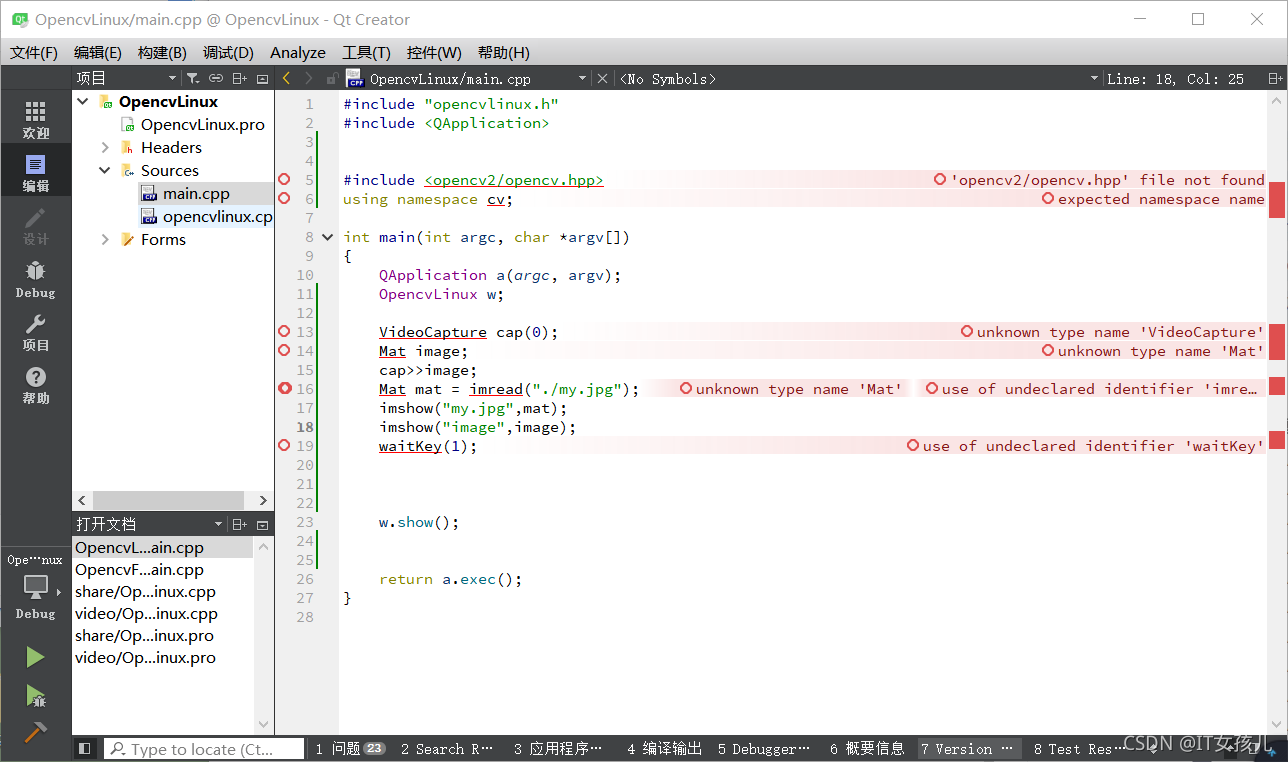Click the Line: 18, Col: 25 indicator
Screen dimensions: 1288x762
(1175, 78)
